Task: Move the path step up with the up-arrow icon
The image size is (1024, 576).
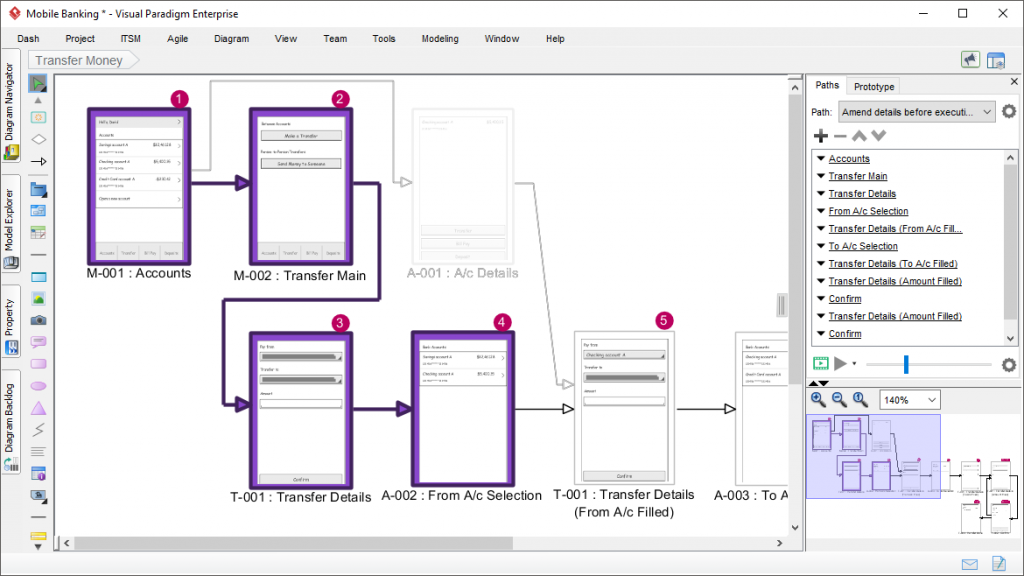Action: coord(858,136)
